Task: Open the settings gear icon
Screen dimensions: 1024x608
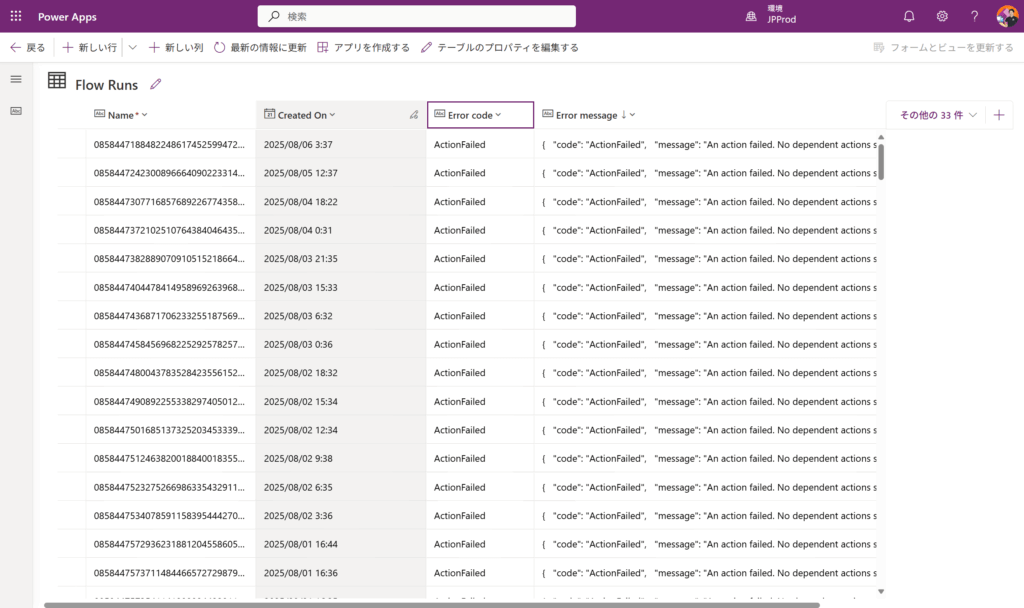Action: click(x=942, y=16)
